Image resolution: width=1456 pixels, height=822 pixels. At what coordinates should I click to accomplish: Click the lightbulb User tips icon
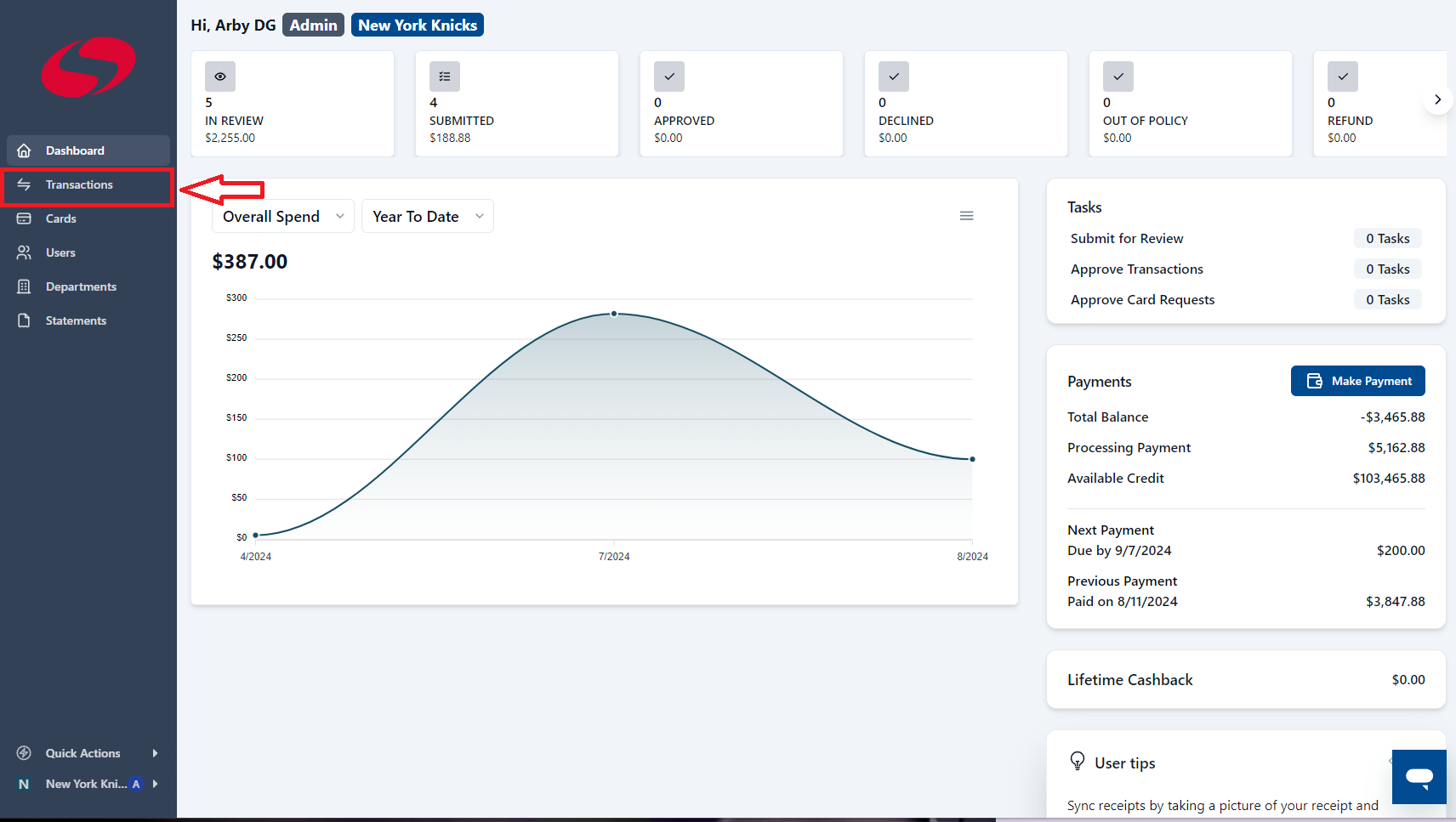click(1078, 762)
